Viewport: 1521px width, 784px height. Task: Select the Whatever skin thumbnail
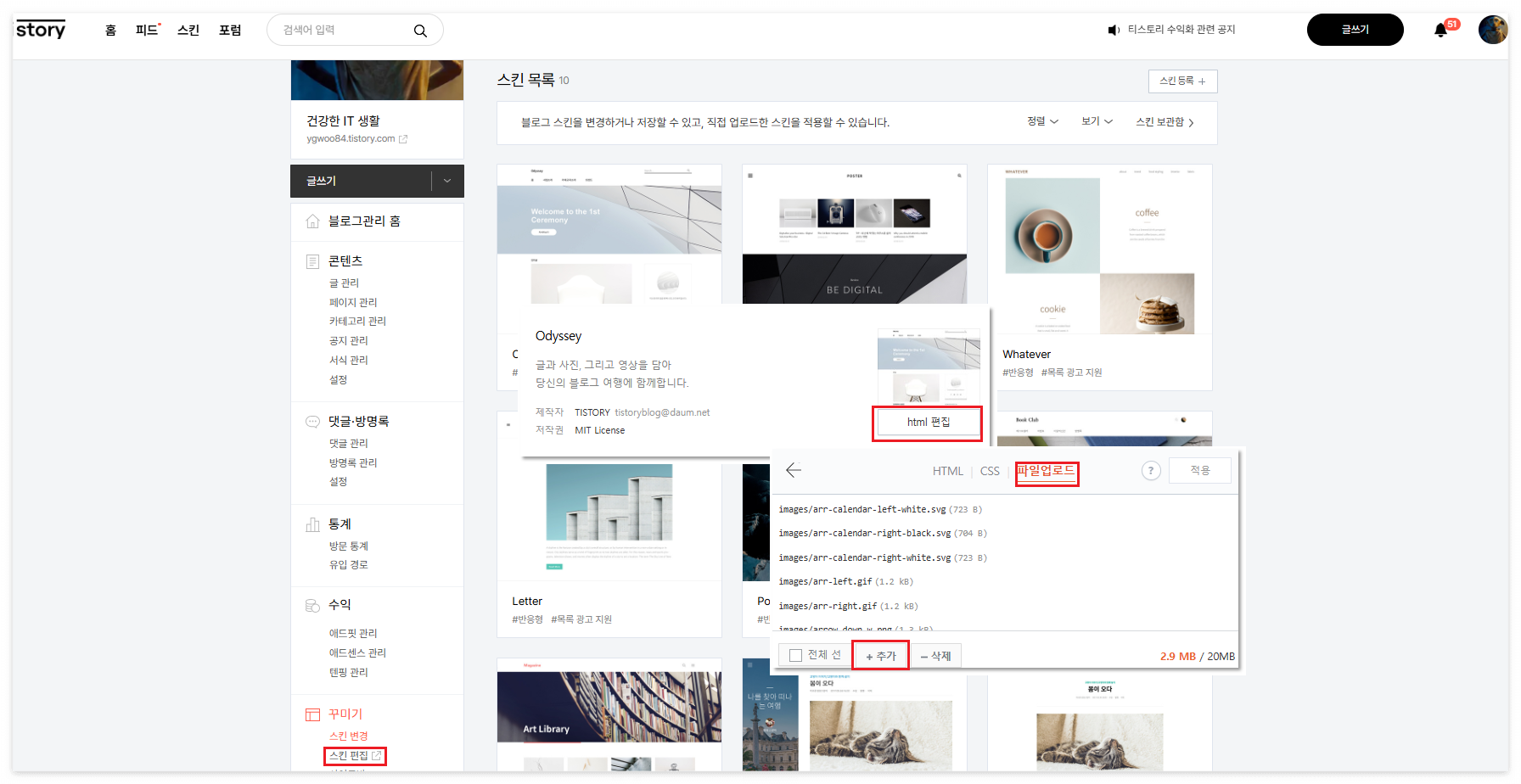(x=1099, y=249)
